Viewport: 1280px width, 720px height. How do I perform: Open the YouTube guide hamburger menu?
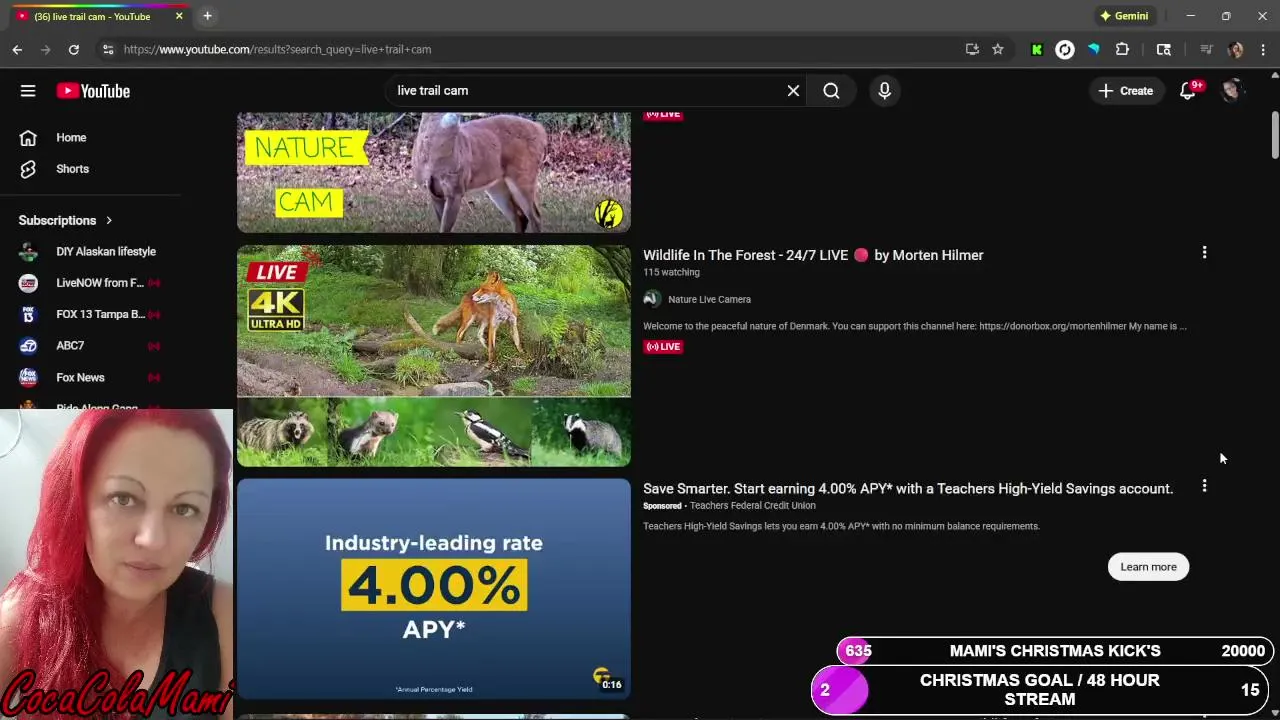[28, 91]
